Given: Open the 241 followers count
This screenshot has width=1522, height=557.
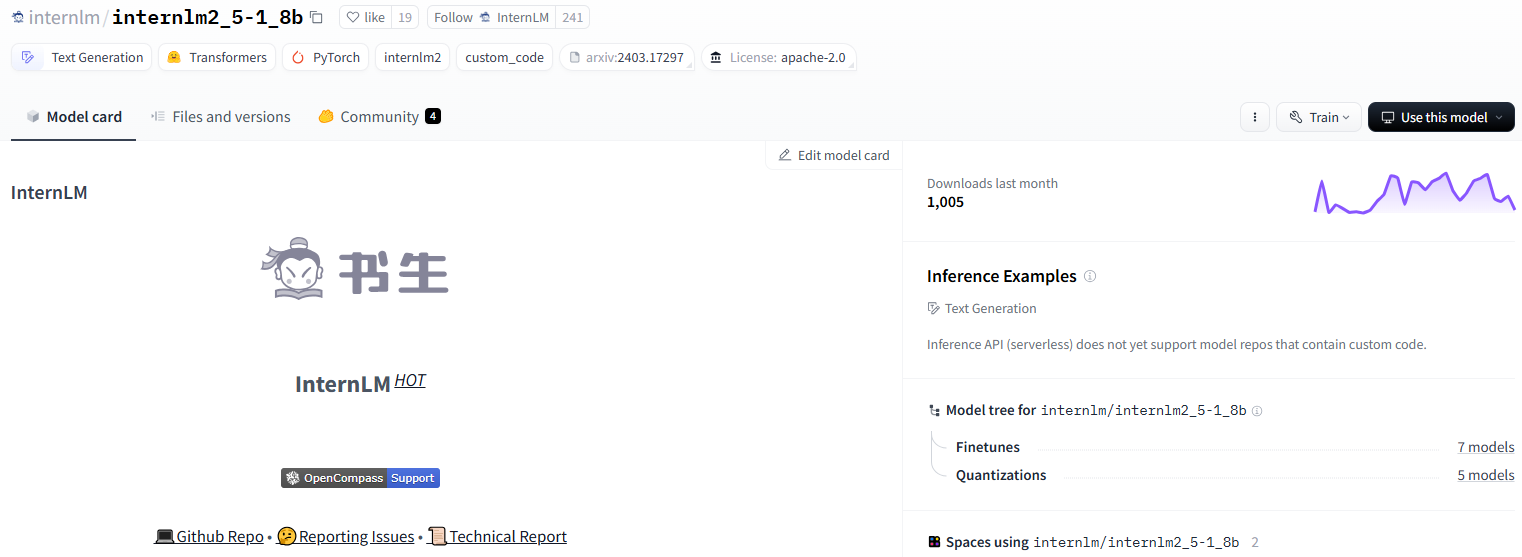Looking at the screenshot, I should pos(572,17).
